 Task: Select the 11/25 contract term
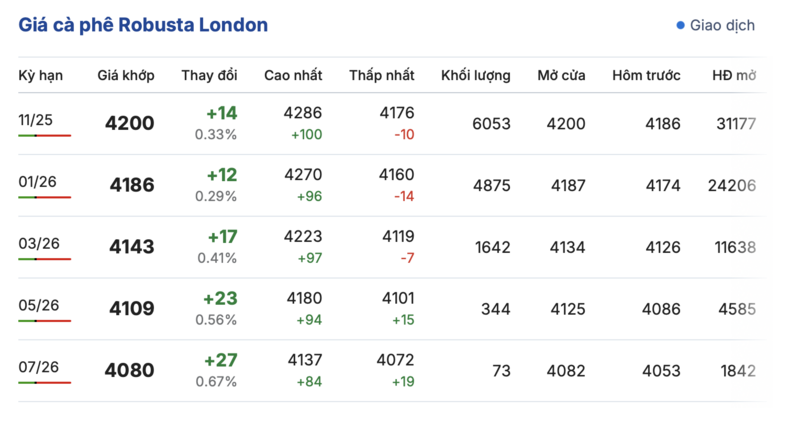pyautogui.click(x=36, y=120)
